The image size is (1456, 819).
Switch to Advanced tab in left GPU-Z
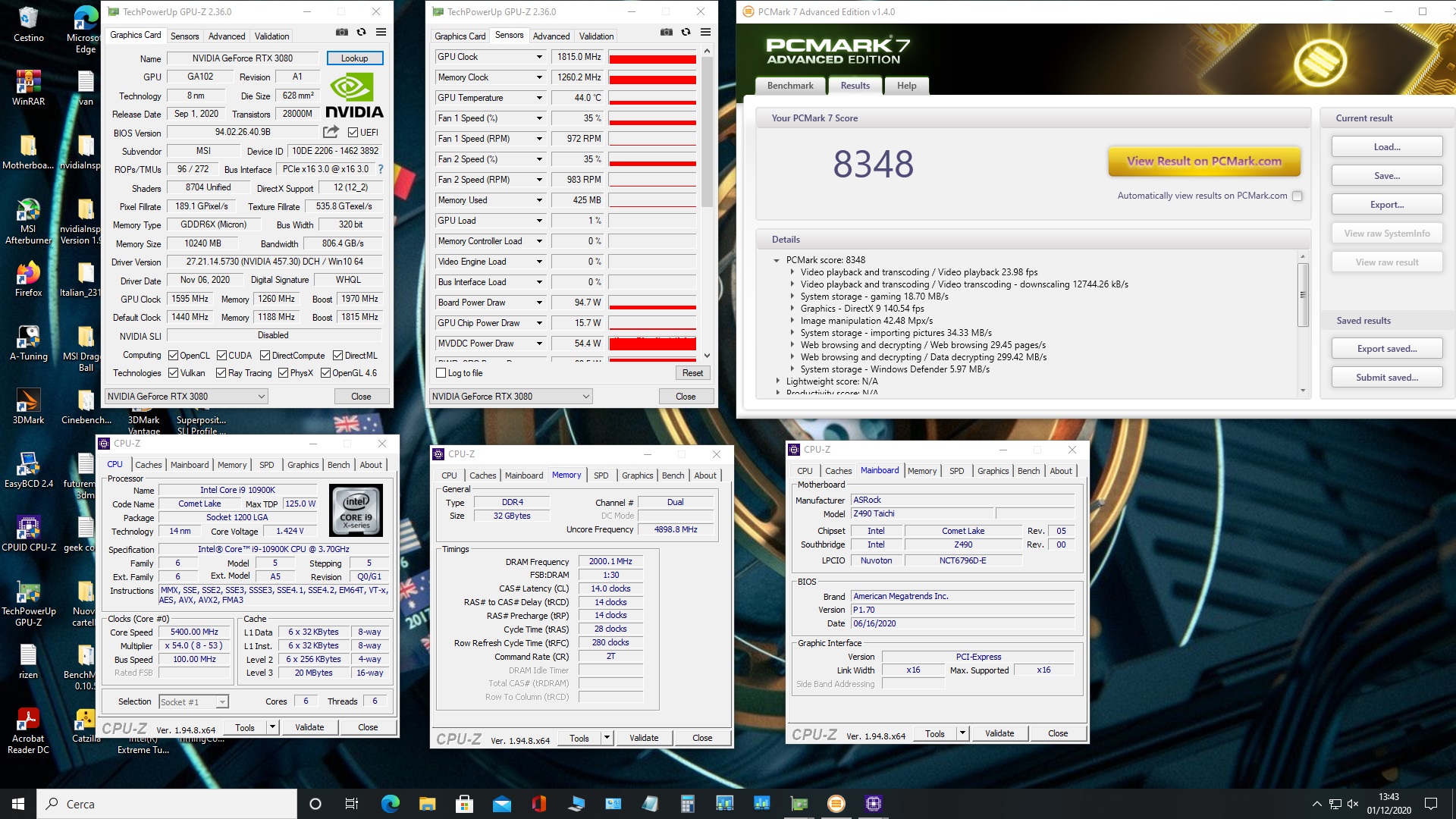(227, 36)
